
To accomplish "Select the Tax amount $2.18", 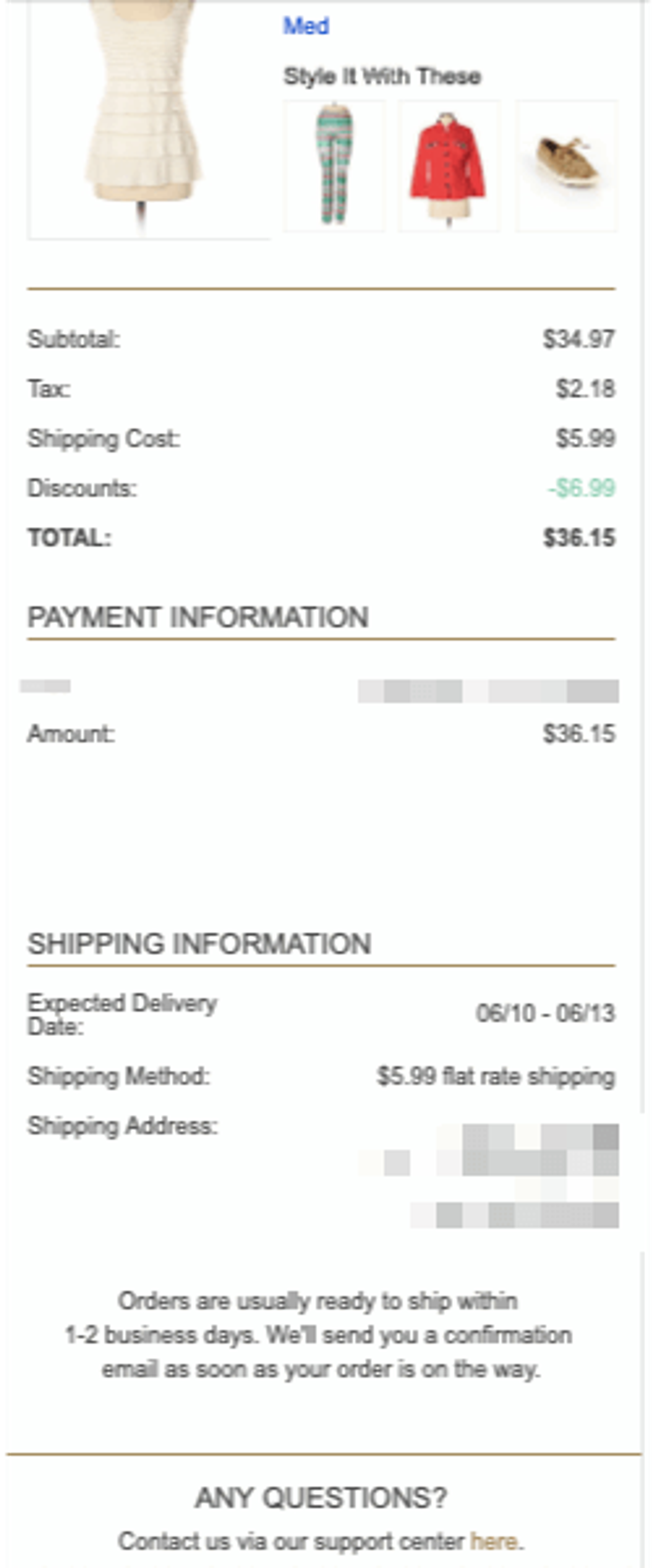I will pos(585,389).
